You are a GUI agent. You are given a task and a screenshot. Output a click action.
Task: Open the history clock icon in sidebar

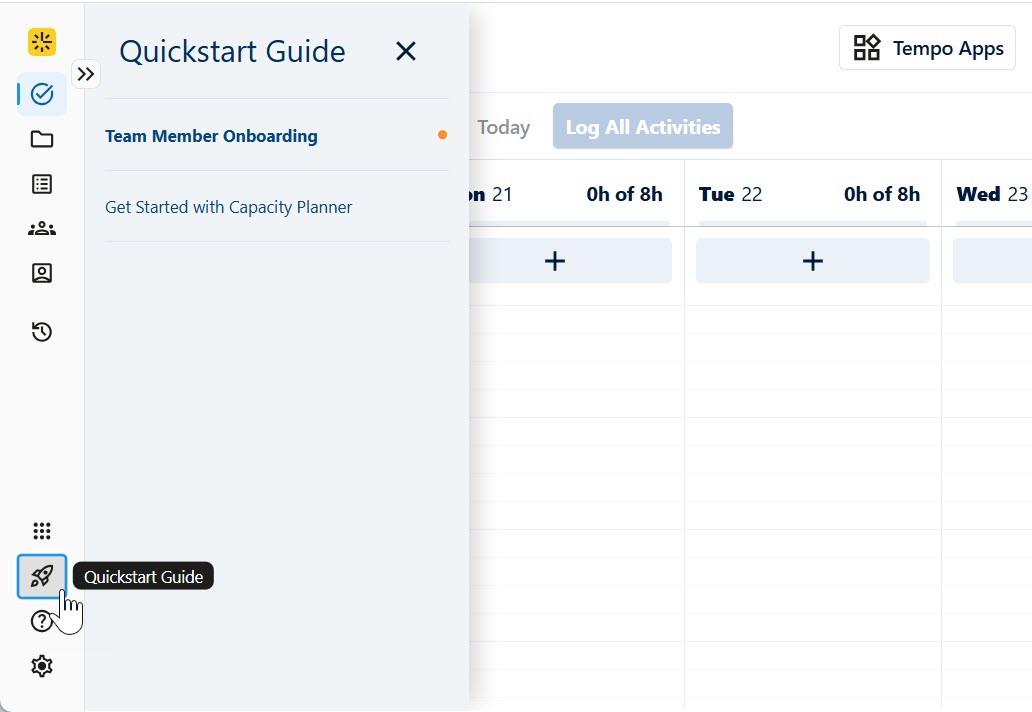coord(41,331)
